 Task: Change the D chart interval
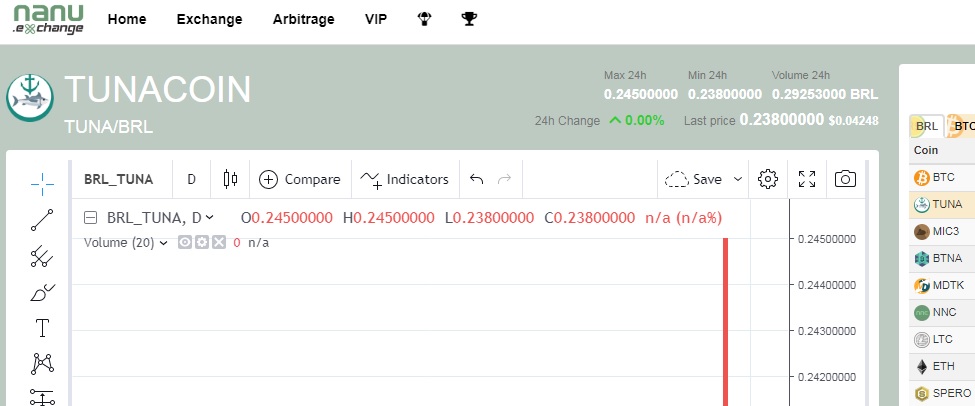192,179
